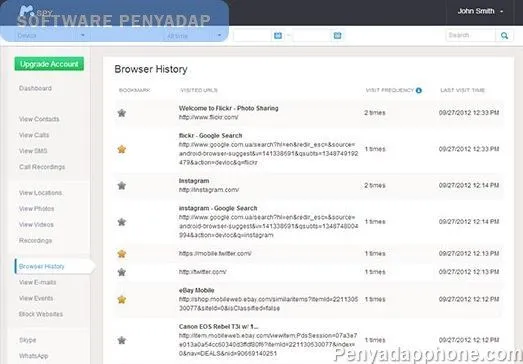523x364 pixels.
Task: Toggle bookmark star for mobile.twitter.com row
Action: click(x=122, y=254)
